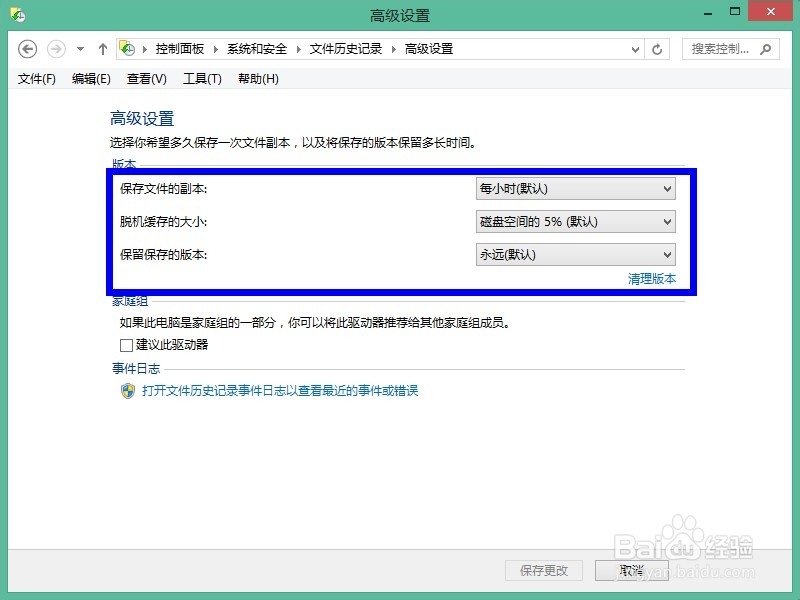Viewport: 800px width, 600px height.
Task: Click the 保存更改 button
Action: tap(543, 571)
